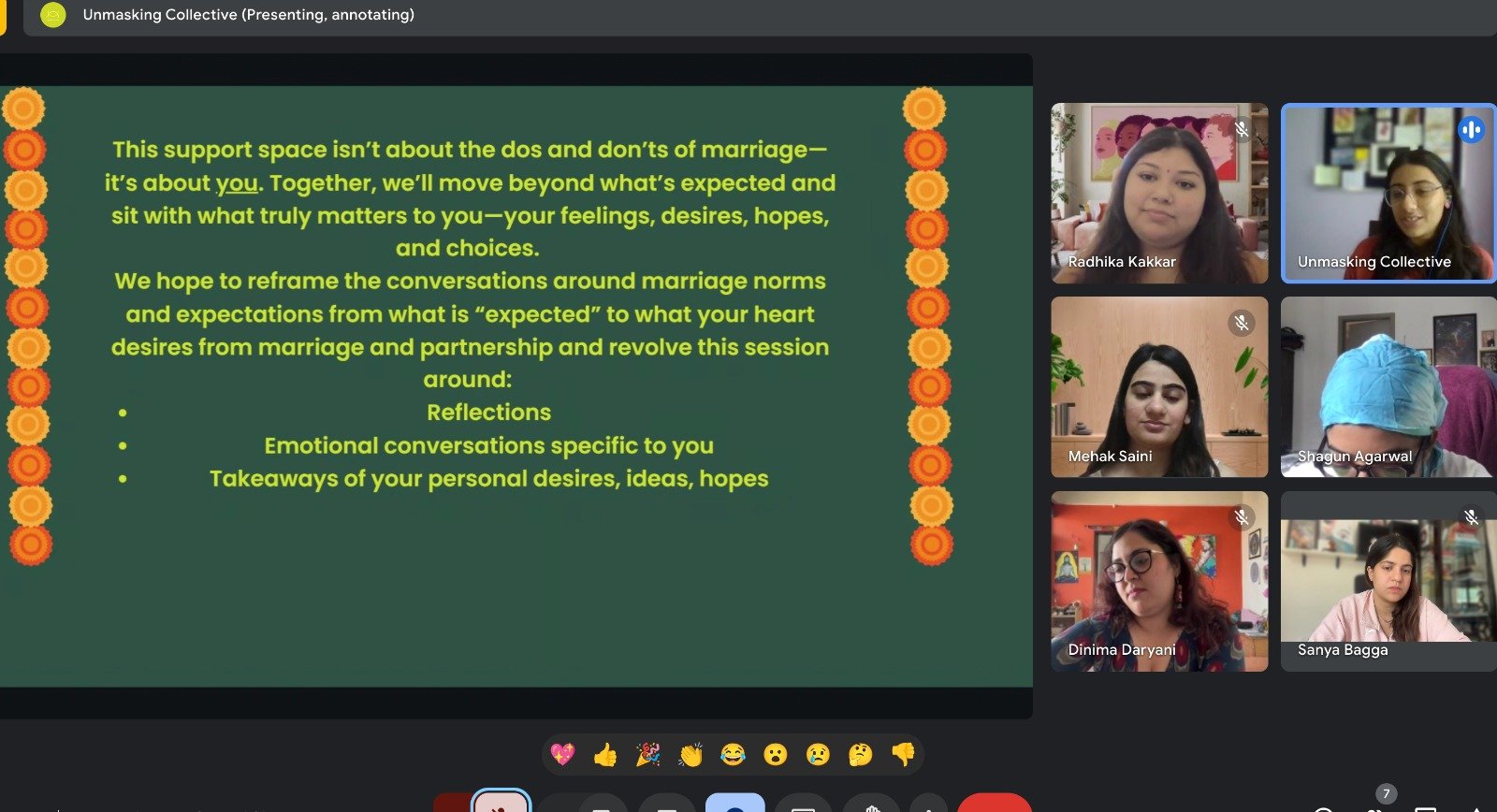React with the thumbs up emoji
This screenshot has height=812, width=1497.
coord(604,754)
